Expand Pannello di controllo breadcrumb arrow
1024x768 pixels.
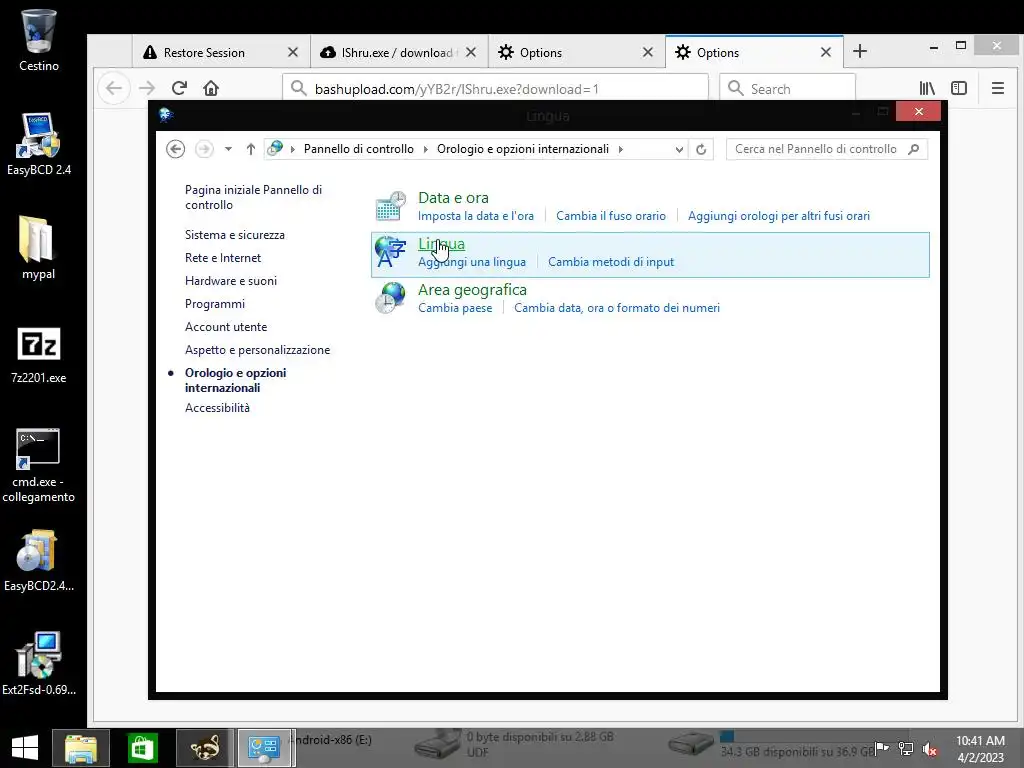coord(425,149)
